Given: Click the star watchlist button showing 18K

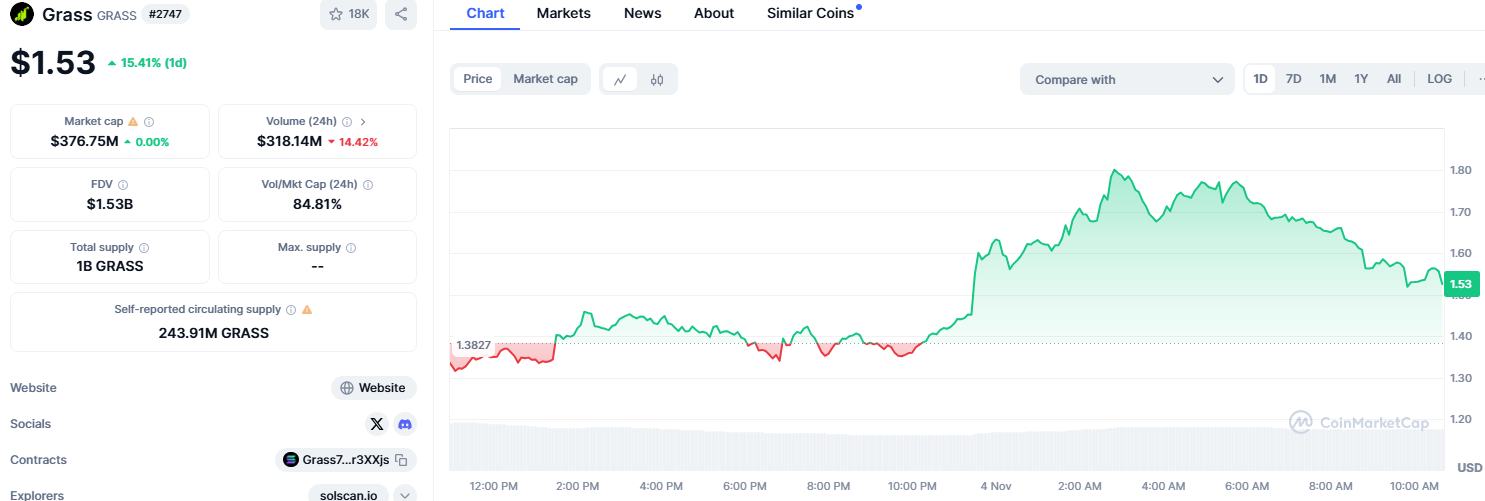Looking at the screenshot, I should (x=349, y=14).
